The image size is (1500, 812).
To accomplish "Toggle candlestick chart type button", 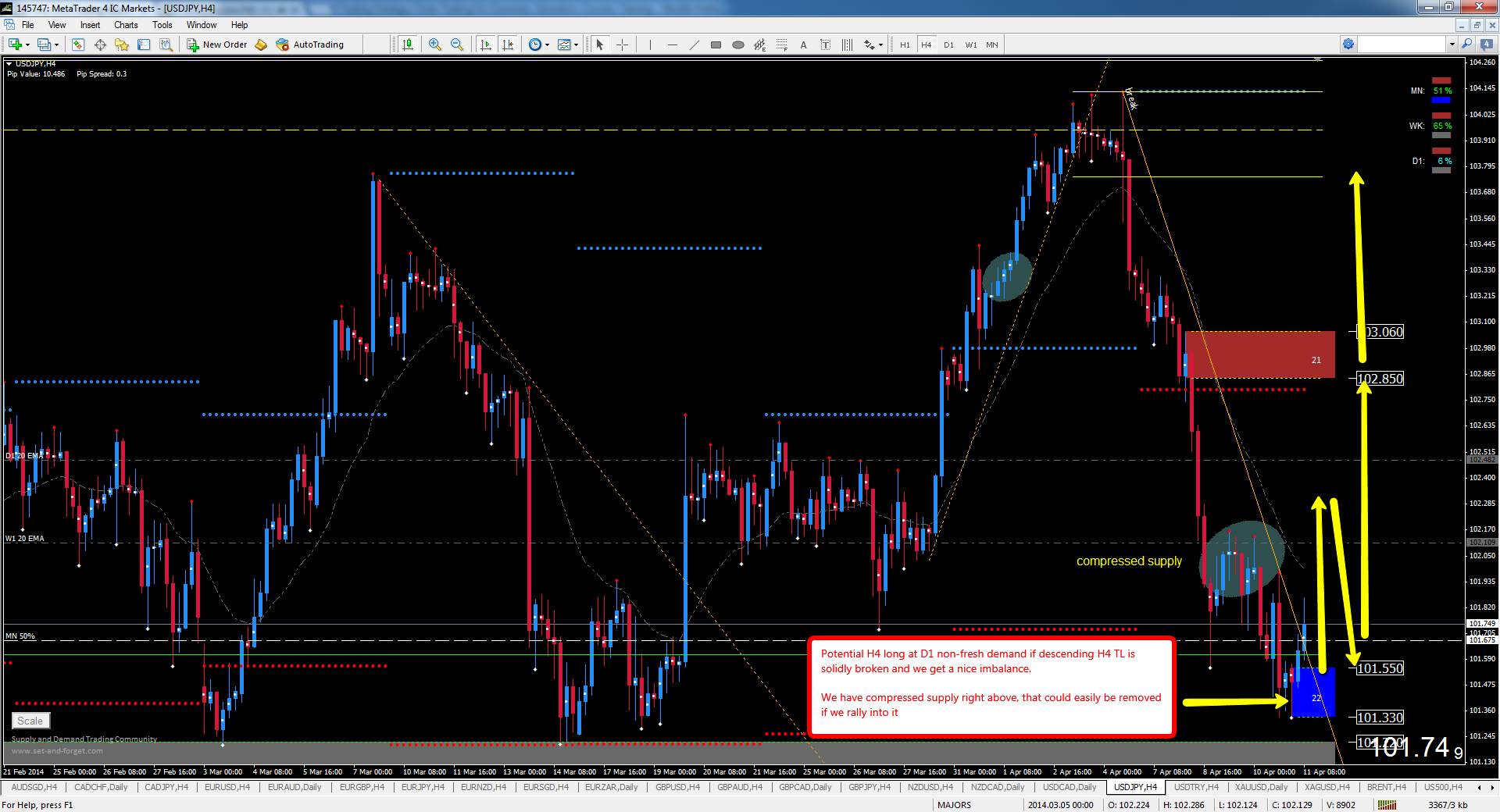I will (407, 45).
